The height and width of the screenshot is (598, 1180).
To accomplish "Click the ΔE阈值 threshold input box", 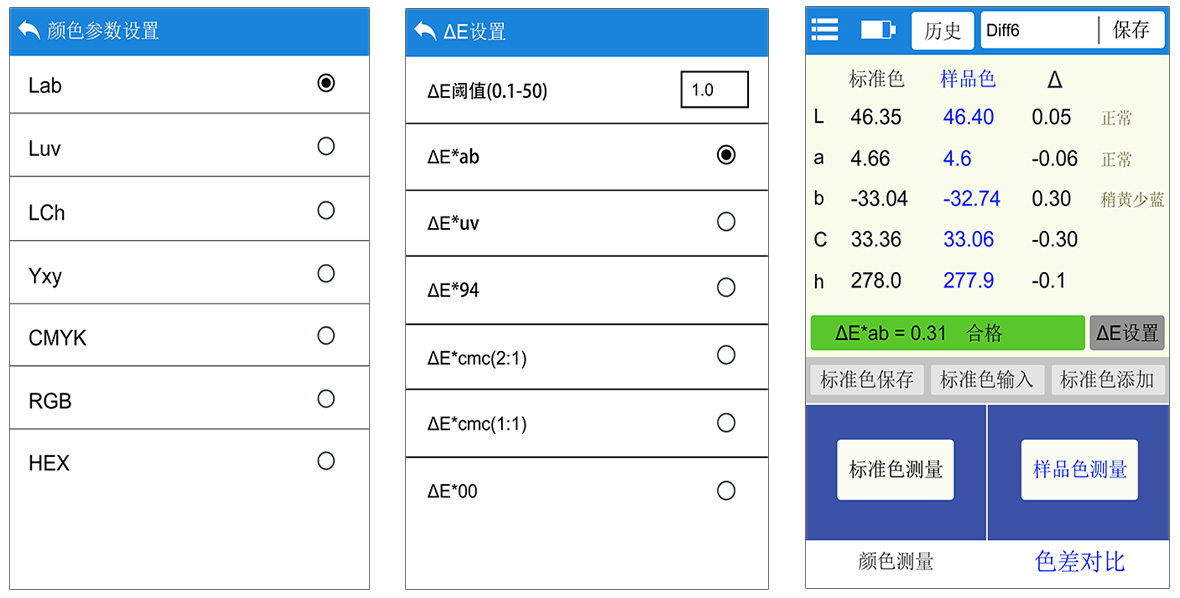I will (x=714, y=90).
